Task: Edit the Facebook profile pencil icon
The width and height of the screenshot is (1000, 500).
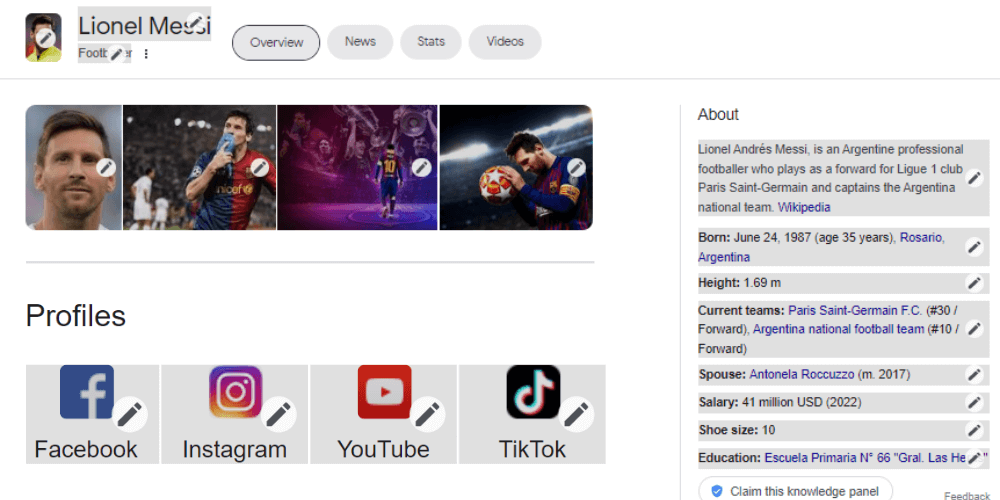Action: pos(130,414)
